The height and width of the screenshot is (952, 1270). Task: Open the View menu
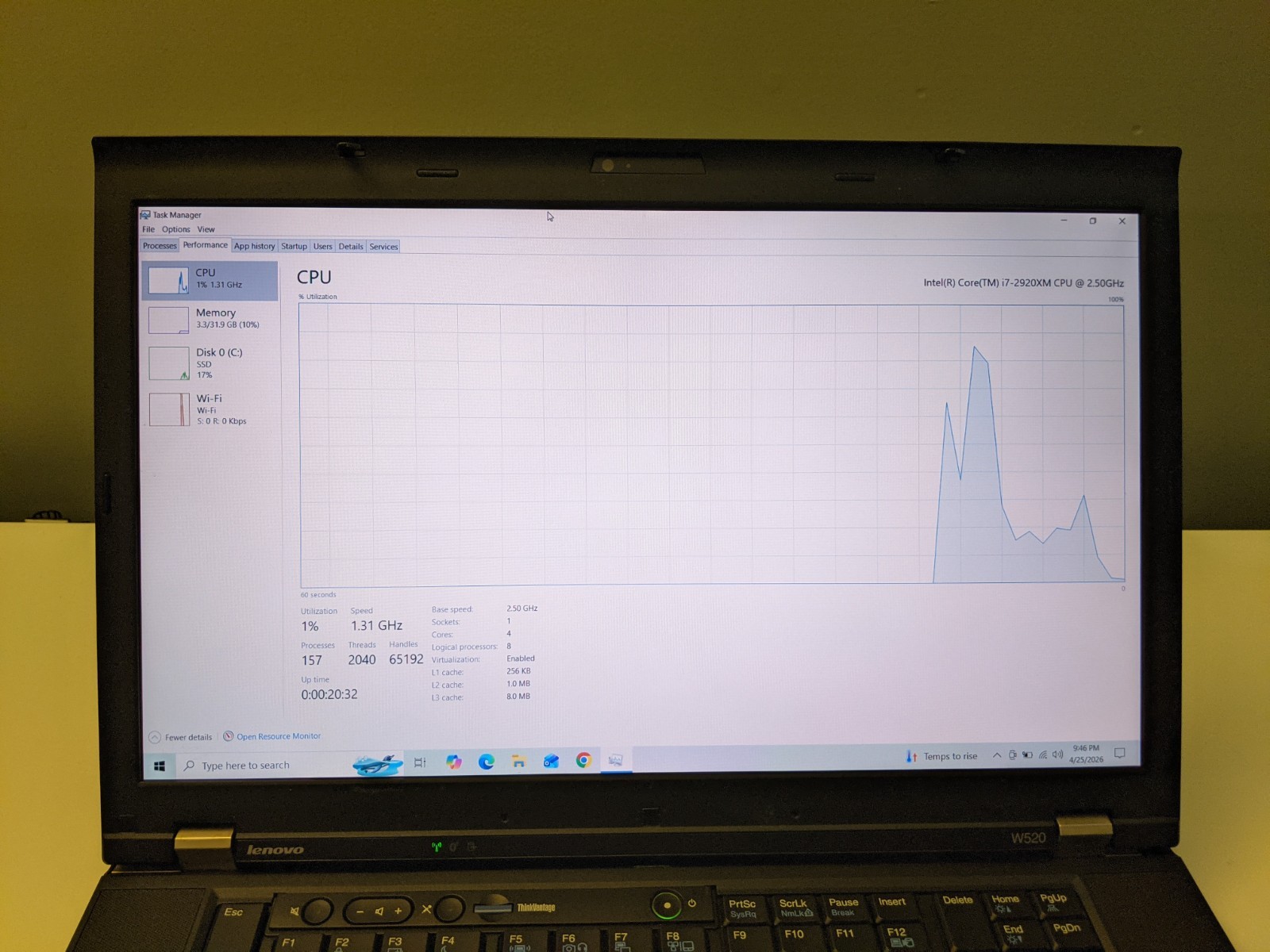tap(206, 229)
